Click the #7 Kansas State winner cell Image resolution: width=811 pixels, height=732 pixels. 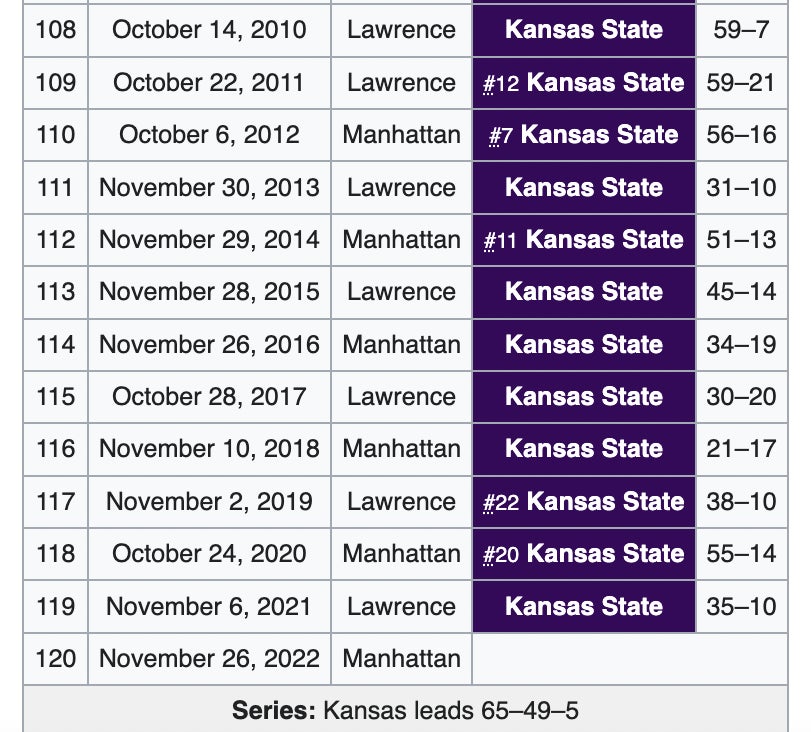pos(584,135)
